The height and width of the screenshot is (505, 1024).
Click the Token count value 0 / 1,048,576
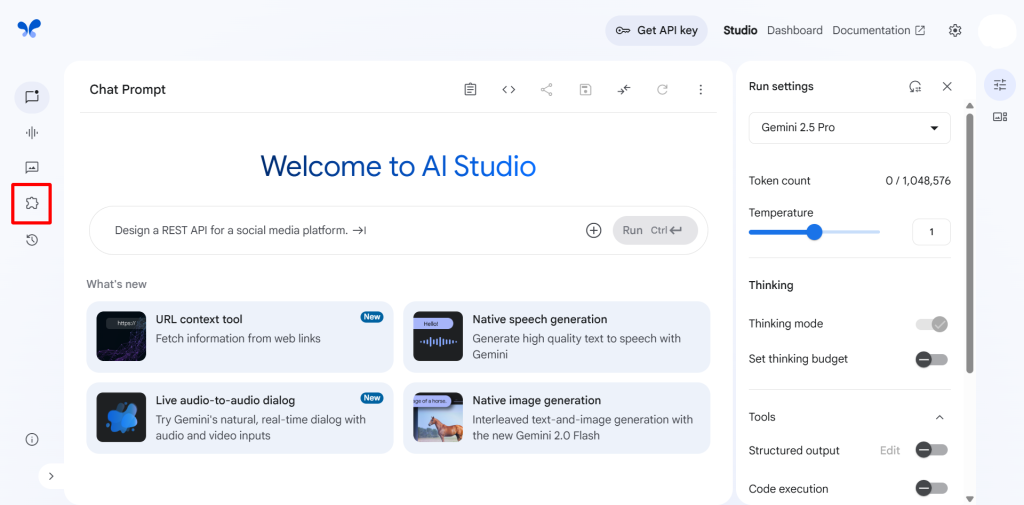point(918,181)
